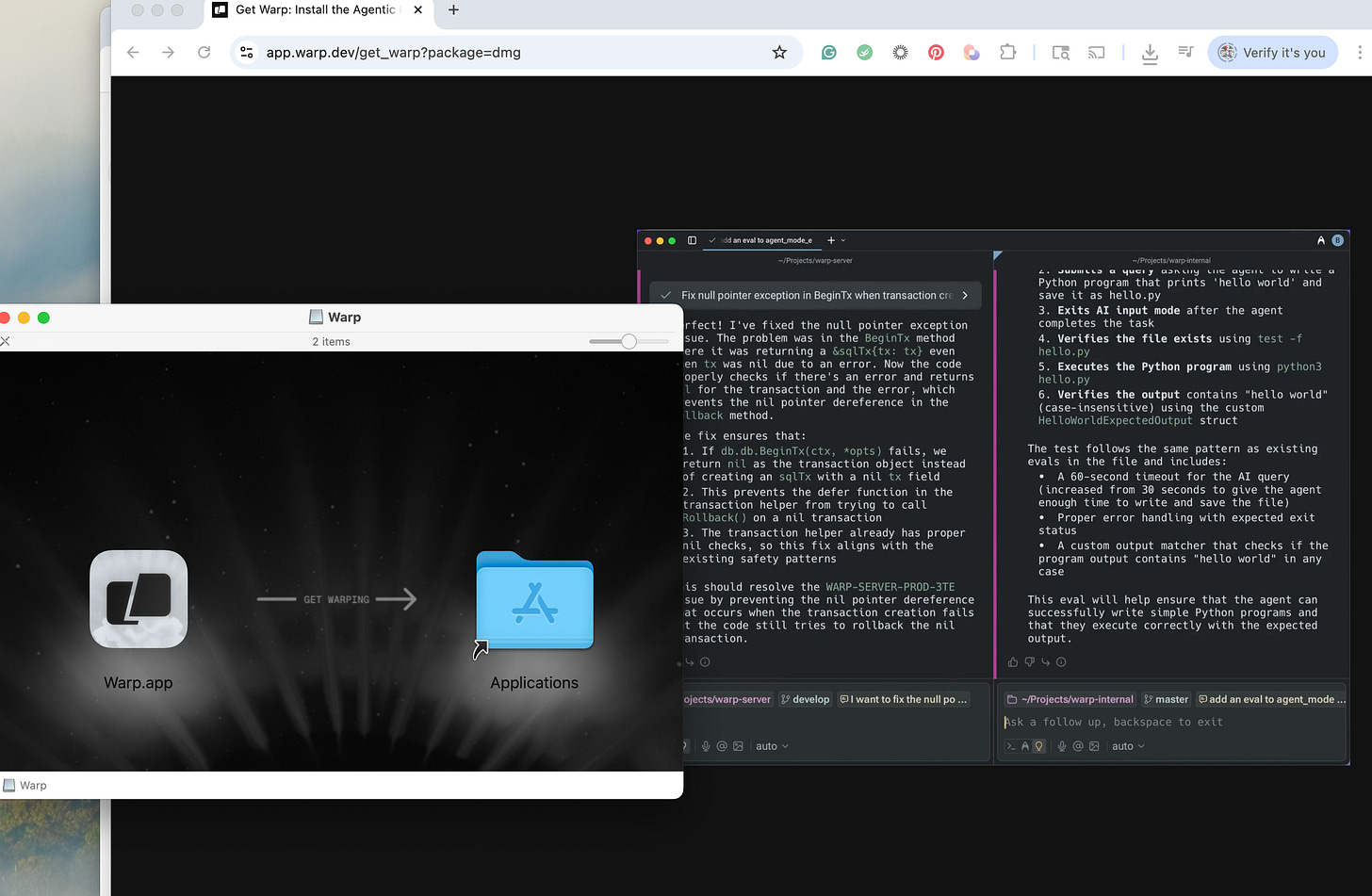Click the '2 items' status text in Finder

pyautogui.click(x=331, y=341)
